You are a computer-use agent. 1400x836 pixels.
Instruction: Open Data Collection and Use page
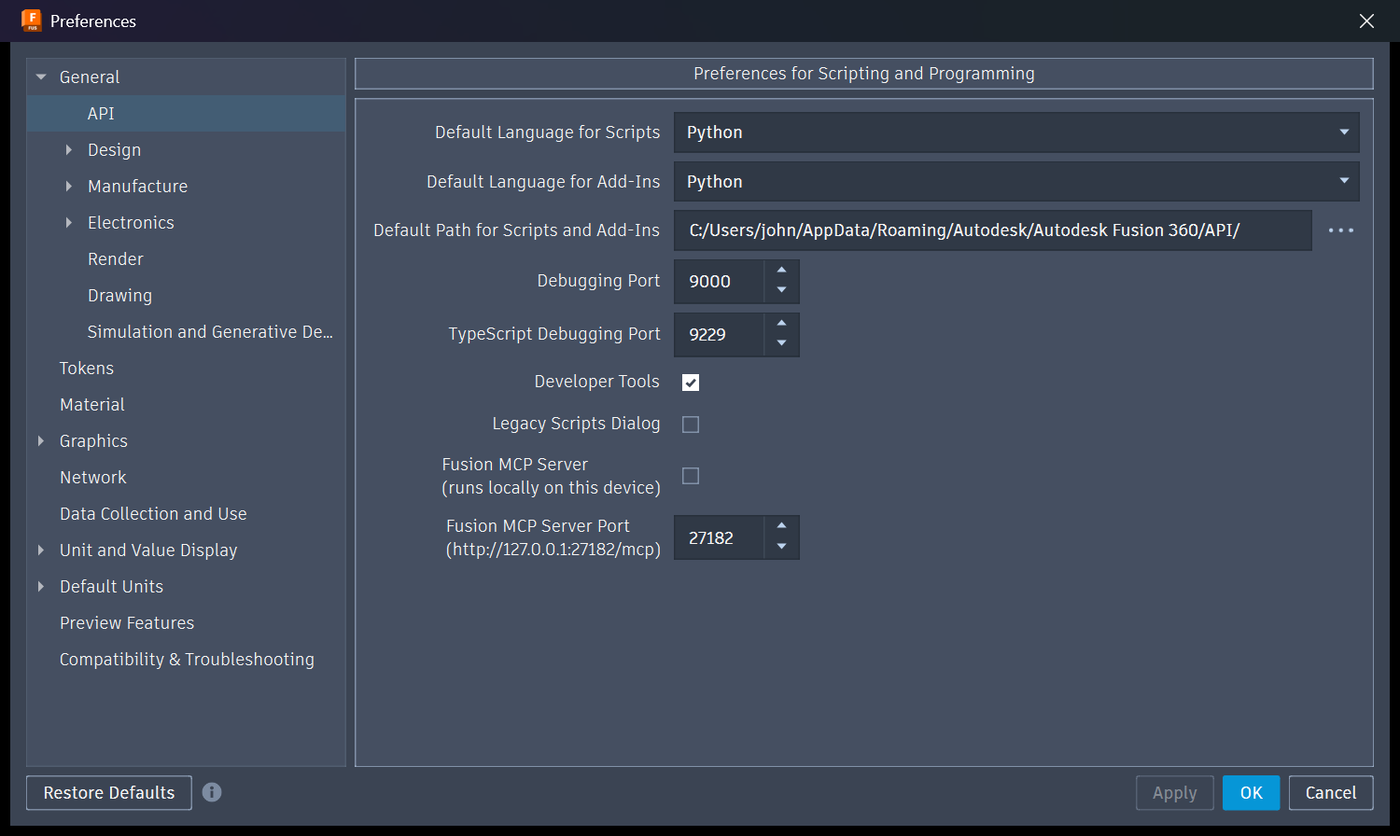(153, 513)
